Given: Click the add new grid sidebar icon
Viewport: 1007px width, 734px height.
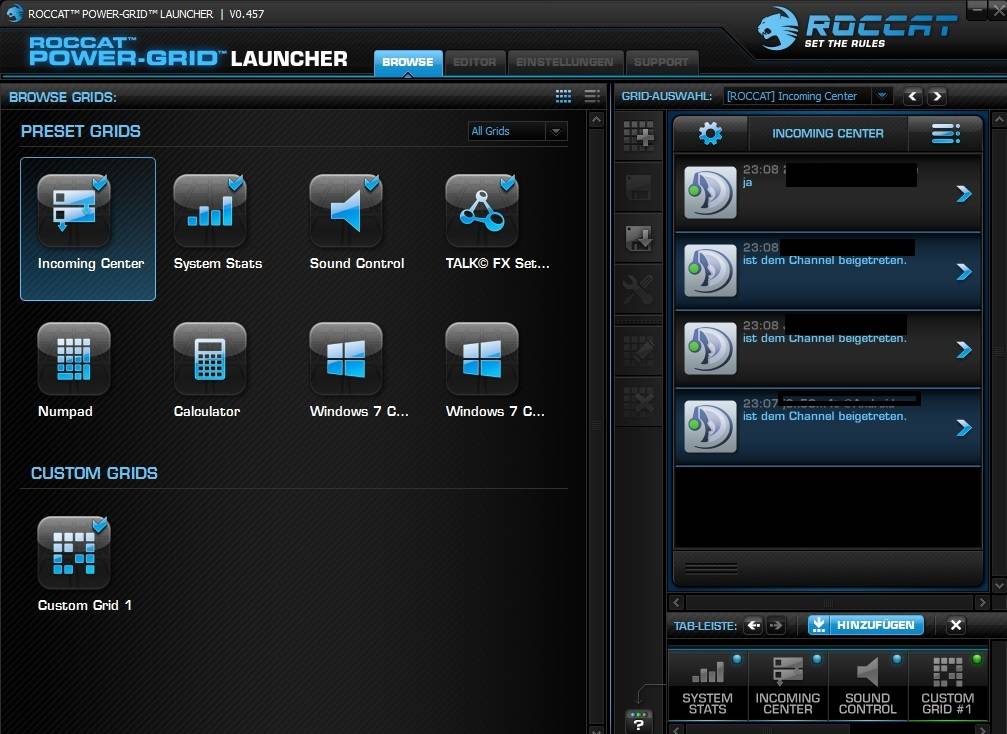Looking at the screenshot, I should [638, 135].
